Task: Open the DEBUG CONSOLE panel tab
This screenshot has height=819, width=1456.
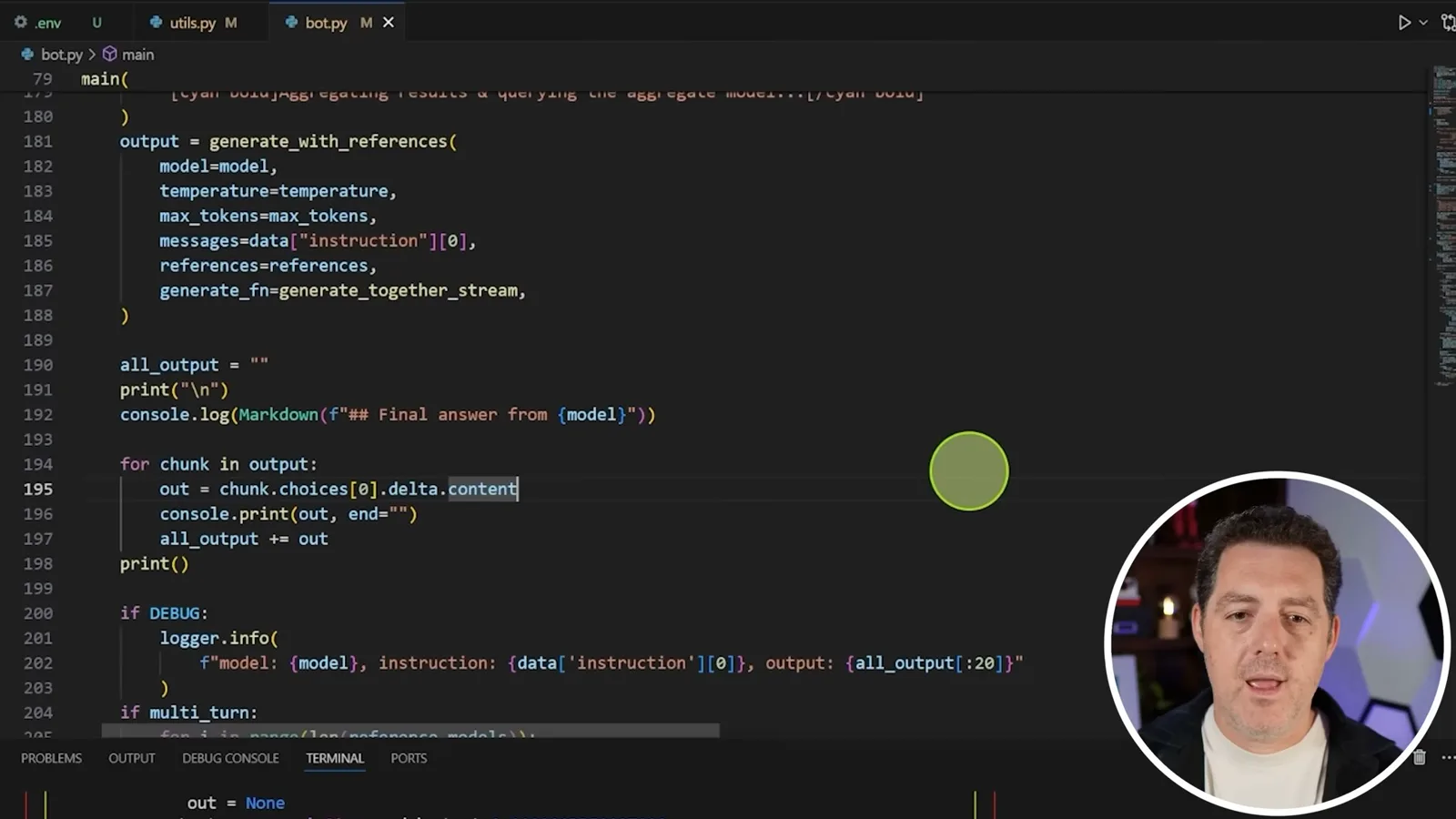Action: tap(230, 758)
